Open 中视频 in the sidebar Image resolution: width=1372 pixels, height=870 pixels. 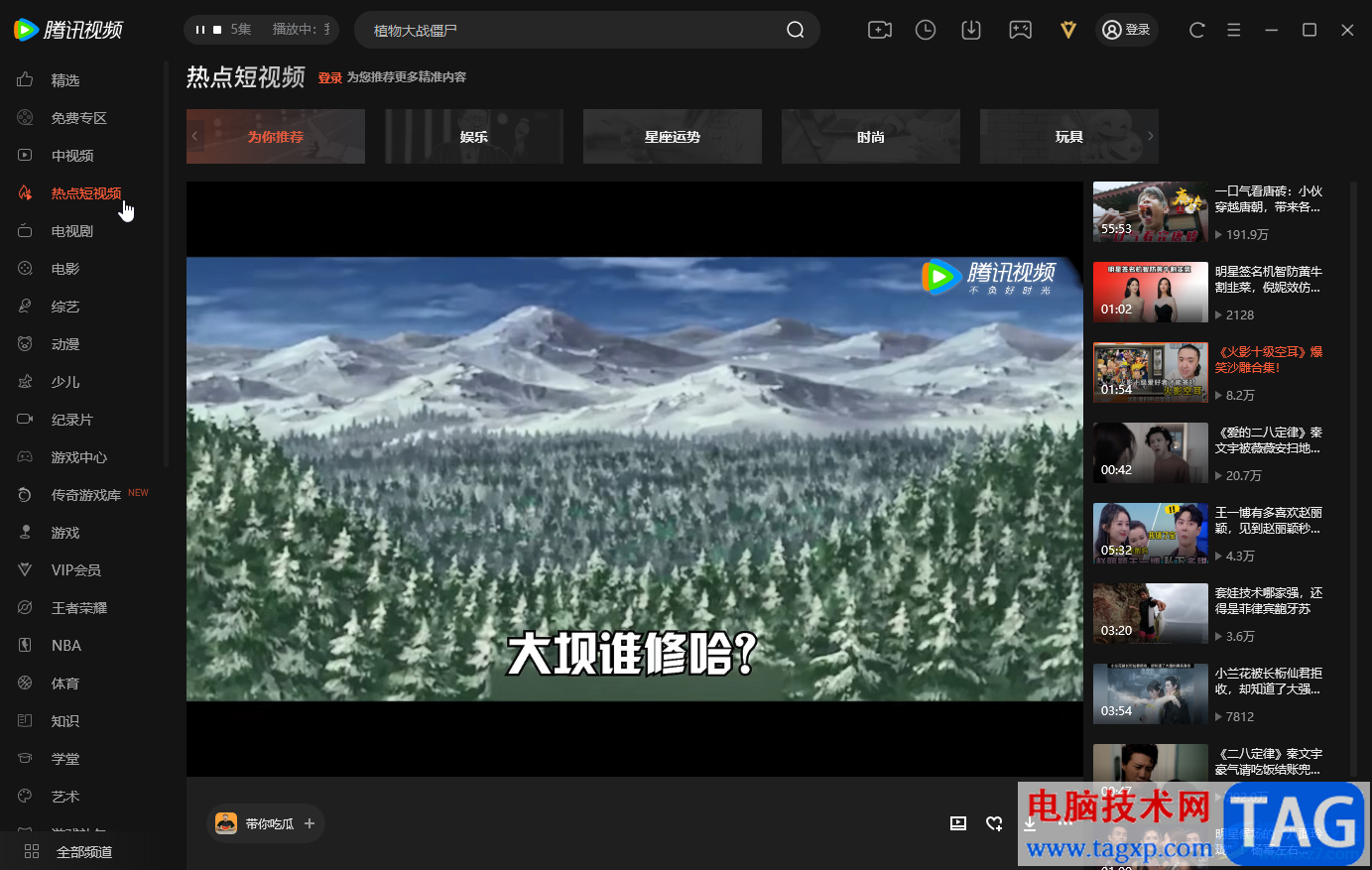pyautogui.click(x=72, y=156)
